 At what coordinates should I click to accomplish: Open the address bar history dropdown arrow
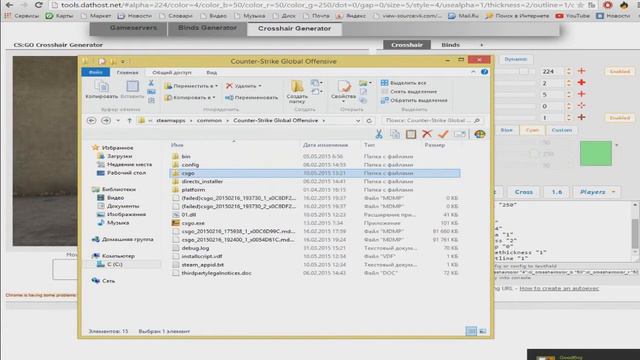pos(358,121)
